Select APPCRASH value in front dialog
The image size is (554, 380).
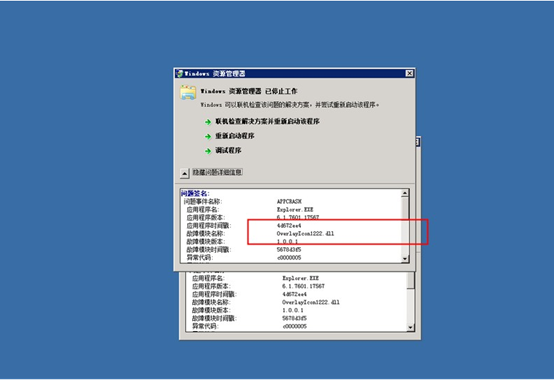click(289, 202)
